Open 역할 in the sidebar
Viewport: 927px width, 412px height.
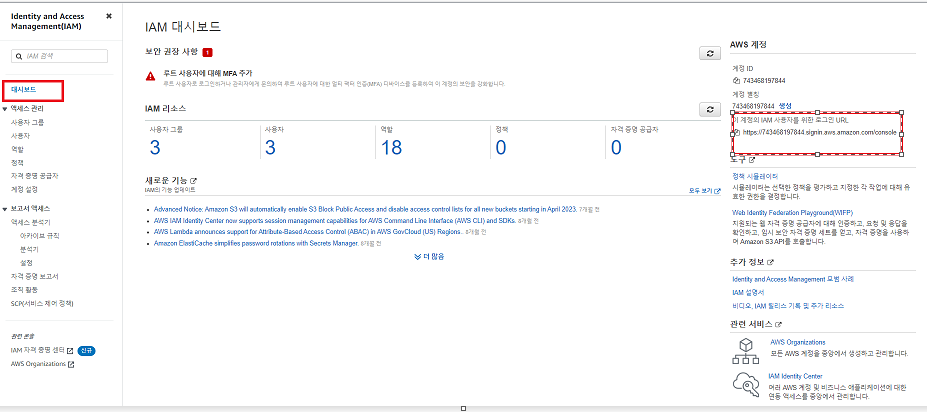[x=17, y=149]
